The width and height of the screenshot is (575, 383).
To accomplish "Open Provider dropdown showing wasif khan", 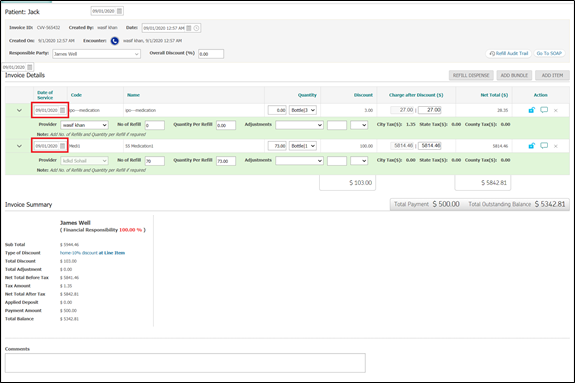I will point(84,125).
